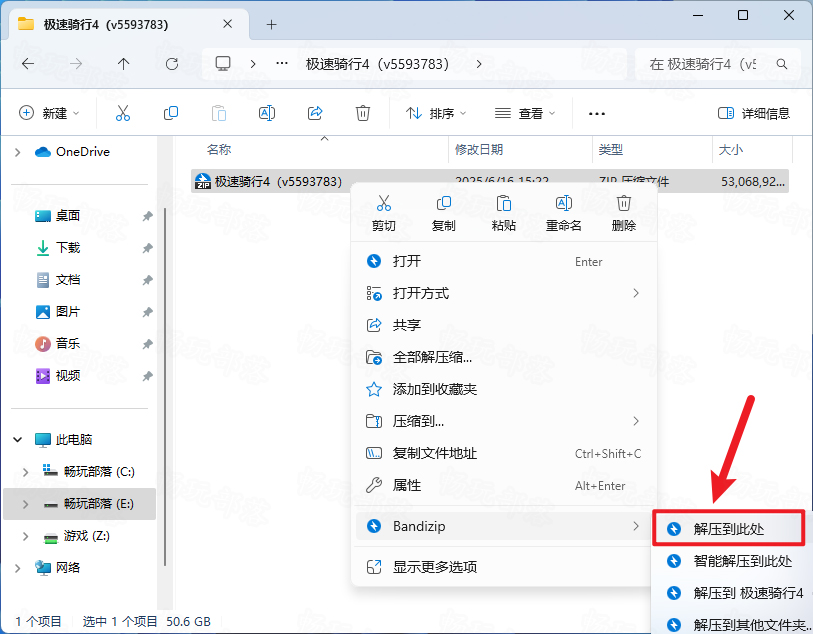Choose 共享 in the context menu
This screenshot has width=813, height=634.
(503, 325)
